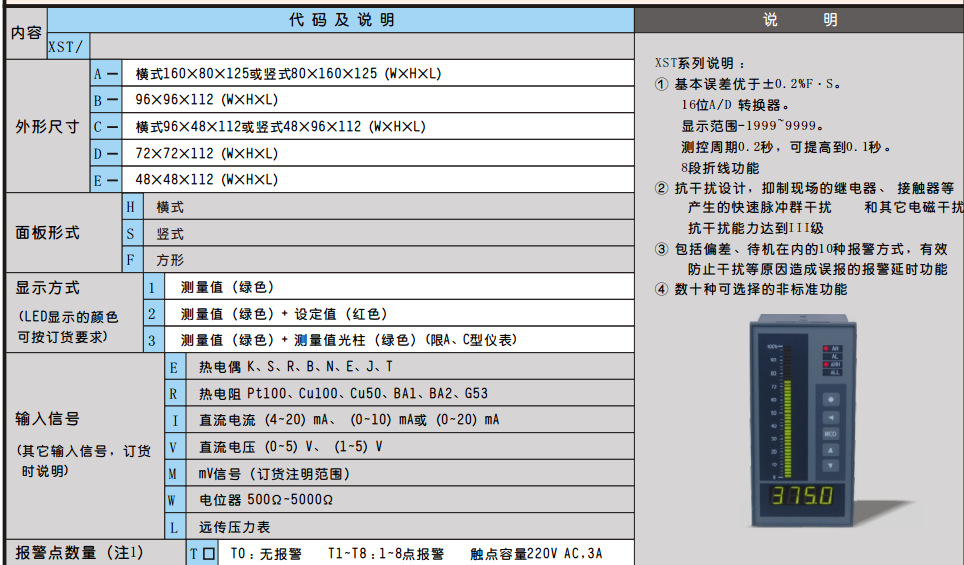Select input code 'L' cell

[x=174, y=527]
